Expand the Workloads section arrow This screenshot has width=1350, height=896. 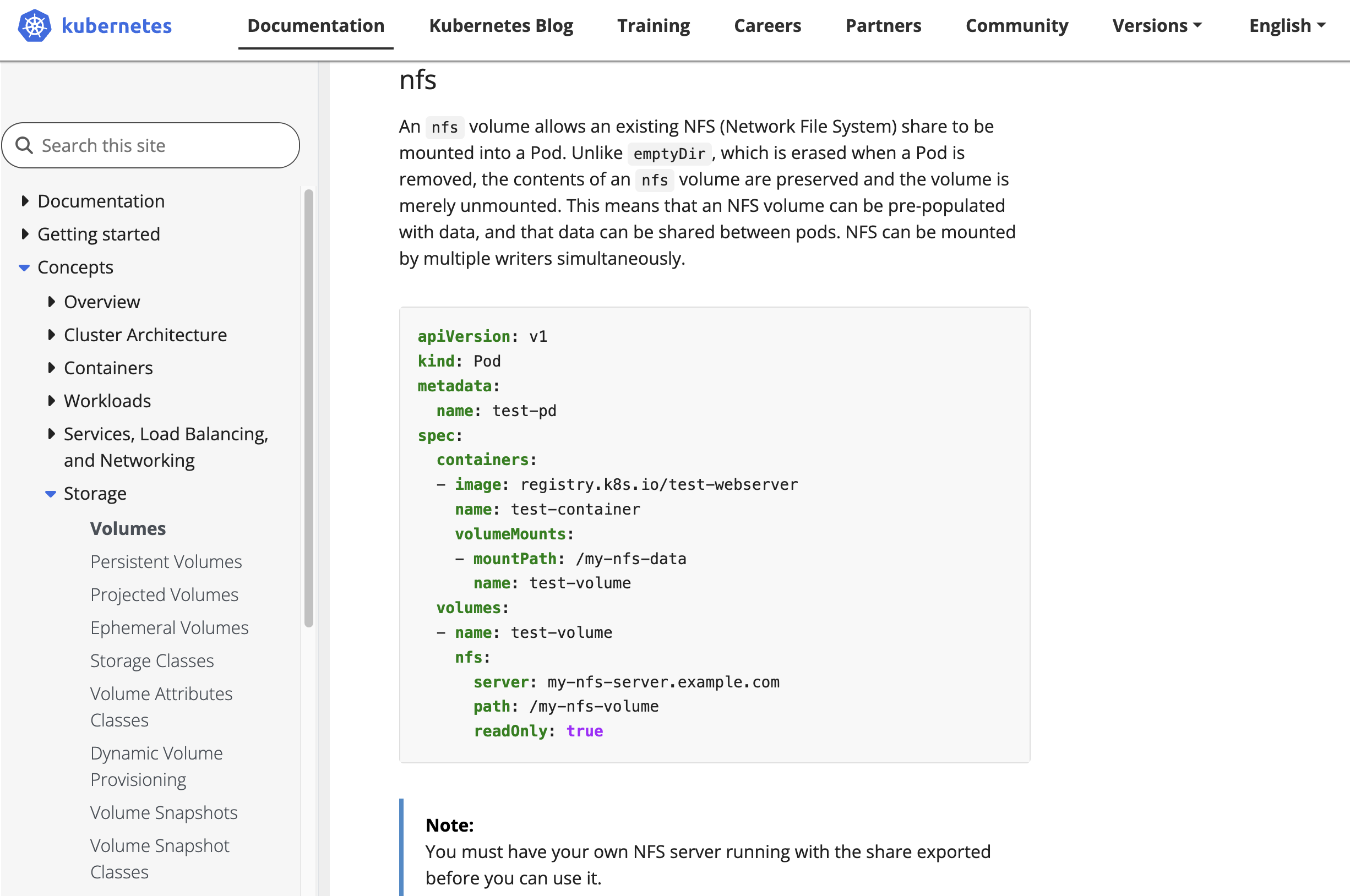[51, 401]
